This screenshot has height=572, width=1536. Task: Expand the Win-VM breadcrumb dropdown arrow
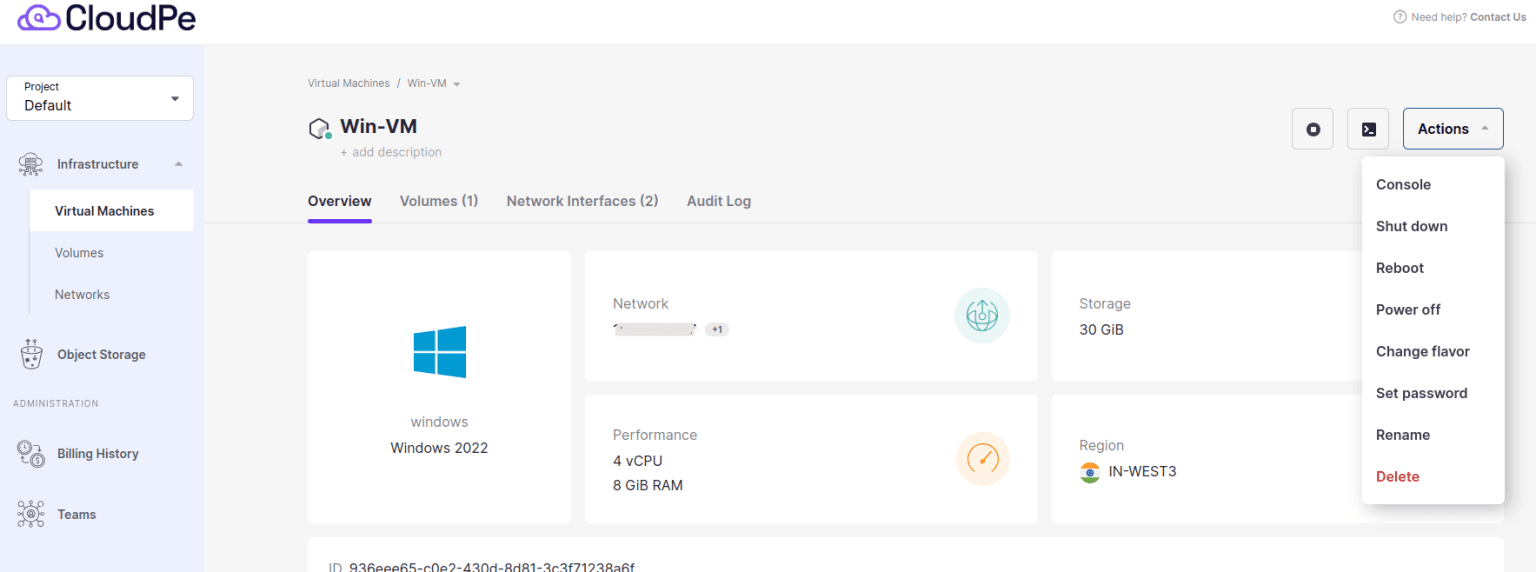[457, 84]
